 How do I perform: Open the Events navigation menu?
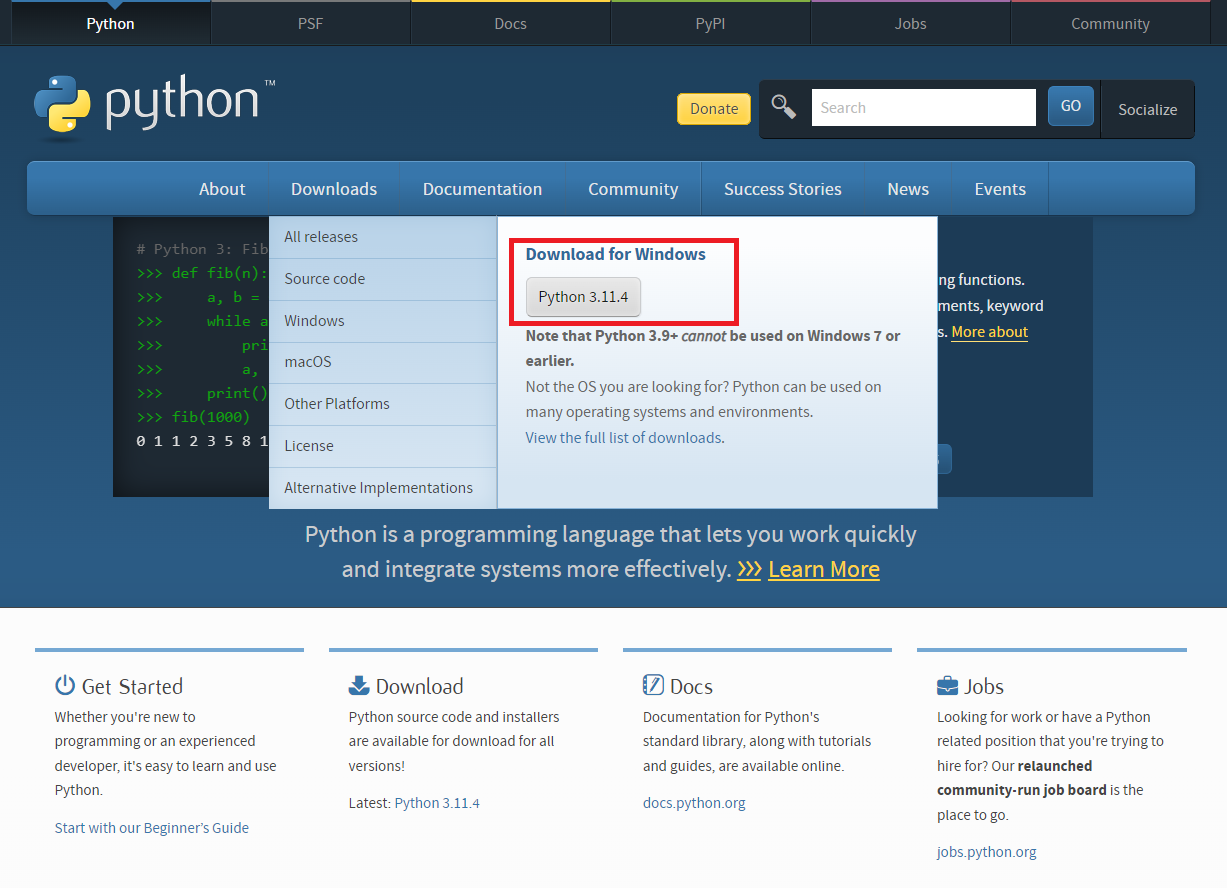coord(1000,189)
